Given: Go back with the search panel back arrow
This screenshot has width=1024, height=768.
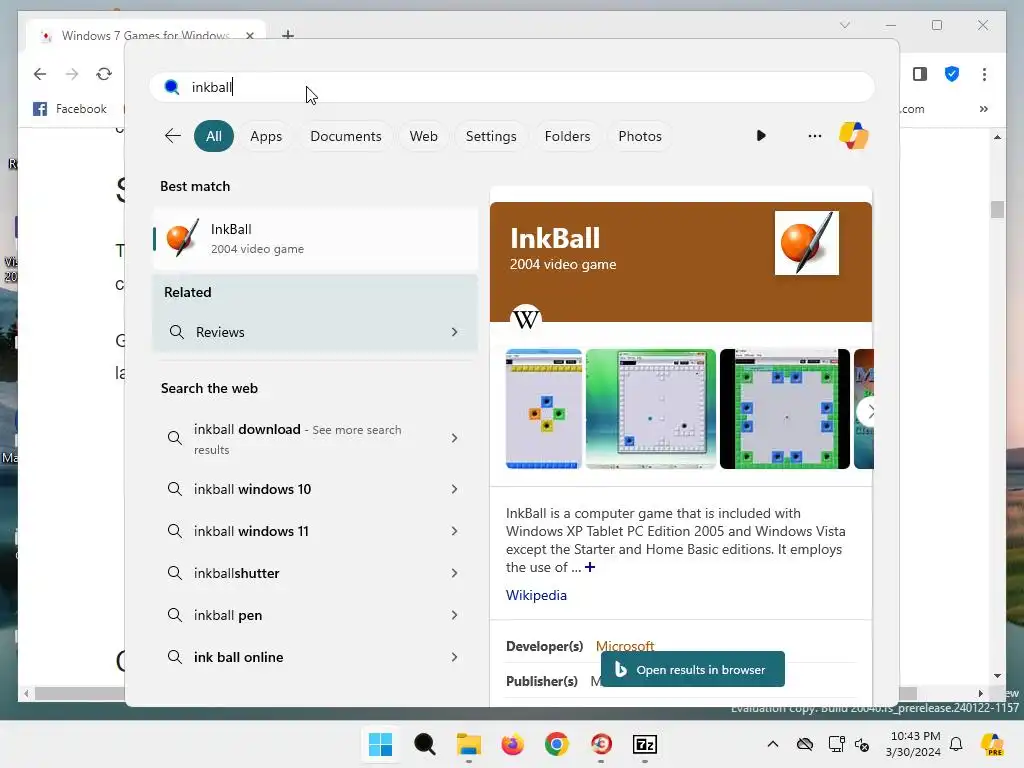Looking at the screenshot, I should coord(172,136).
